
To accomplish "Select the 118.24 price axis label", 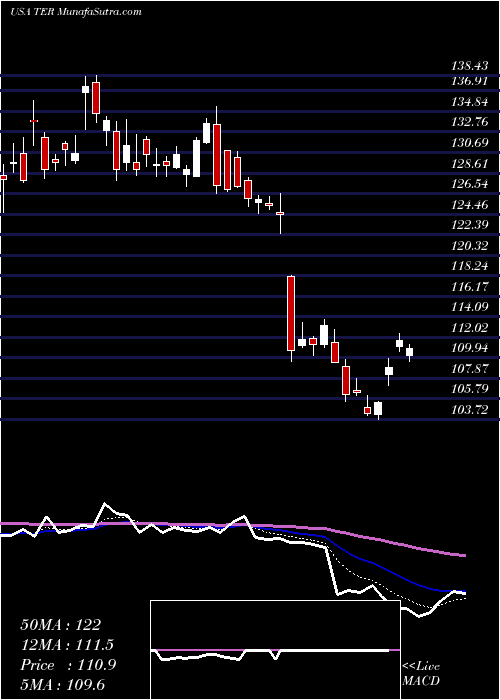I will [470, 266].
